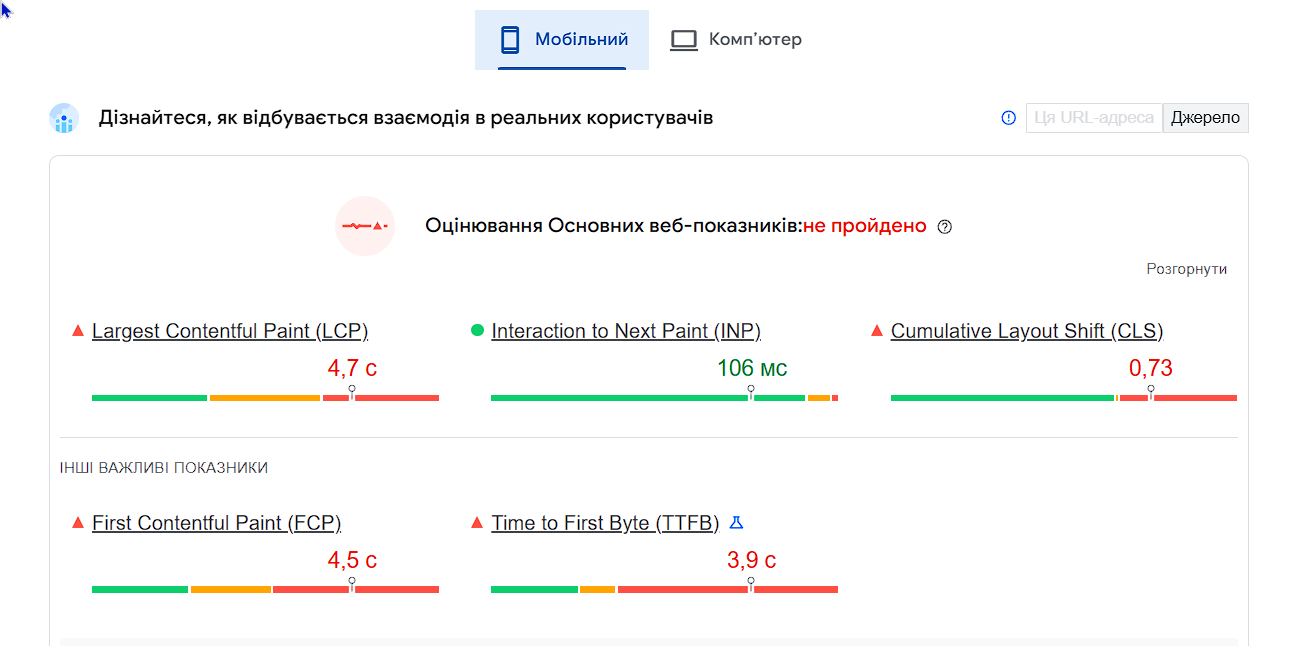Open Cumulative Layout Shift (CLS) link

(x=1027, y=331)
